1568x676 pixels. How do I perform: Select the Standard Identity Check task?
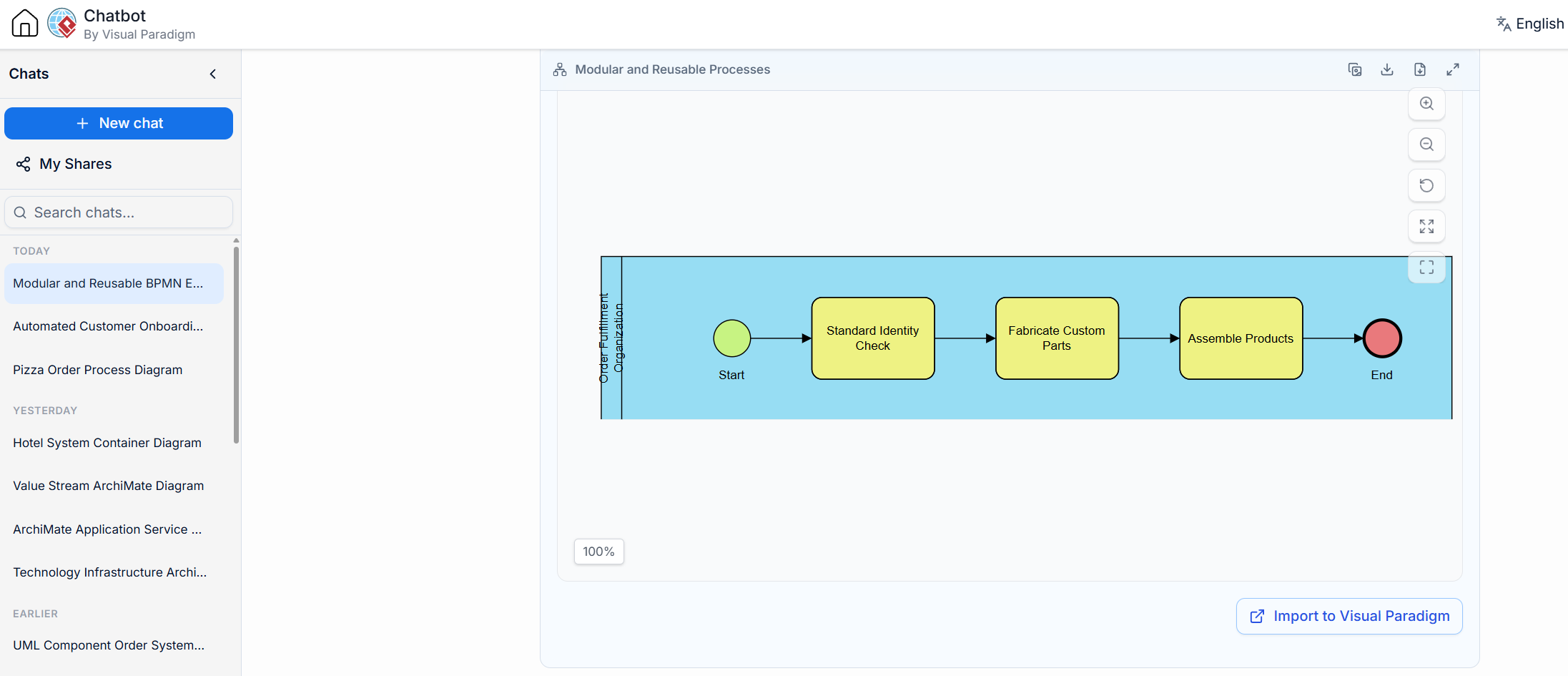(x=873, y=338)
